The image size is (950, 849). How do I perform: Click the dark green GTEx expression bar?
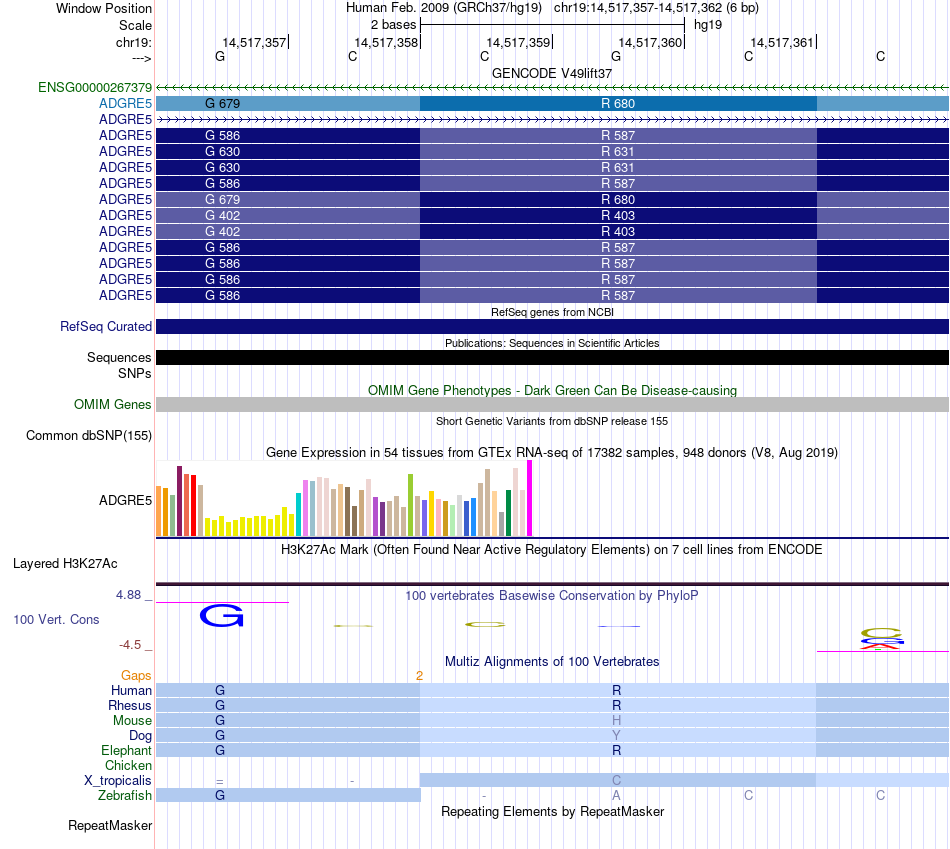pos(508,513)
